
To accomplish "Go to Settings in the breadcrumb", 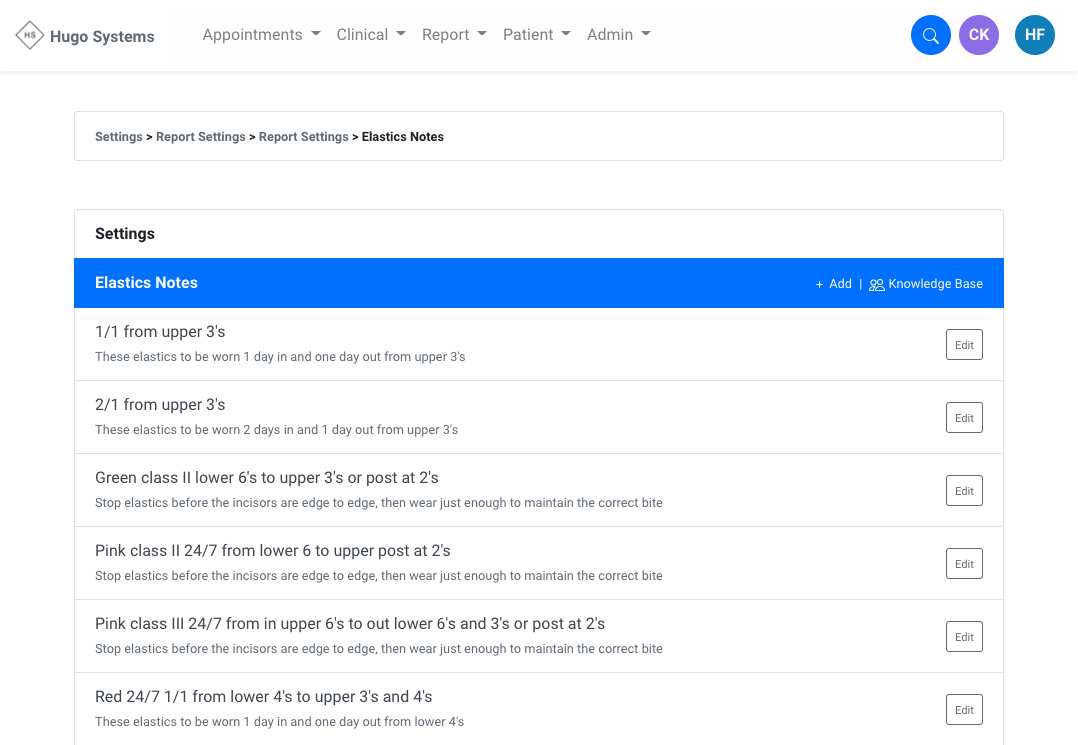I will tap(118, 137).
